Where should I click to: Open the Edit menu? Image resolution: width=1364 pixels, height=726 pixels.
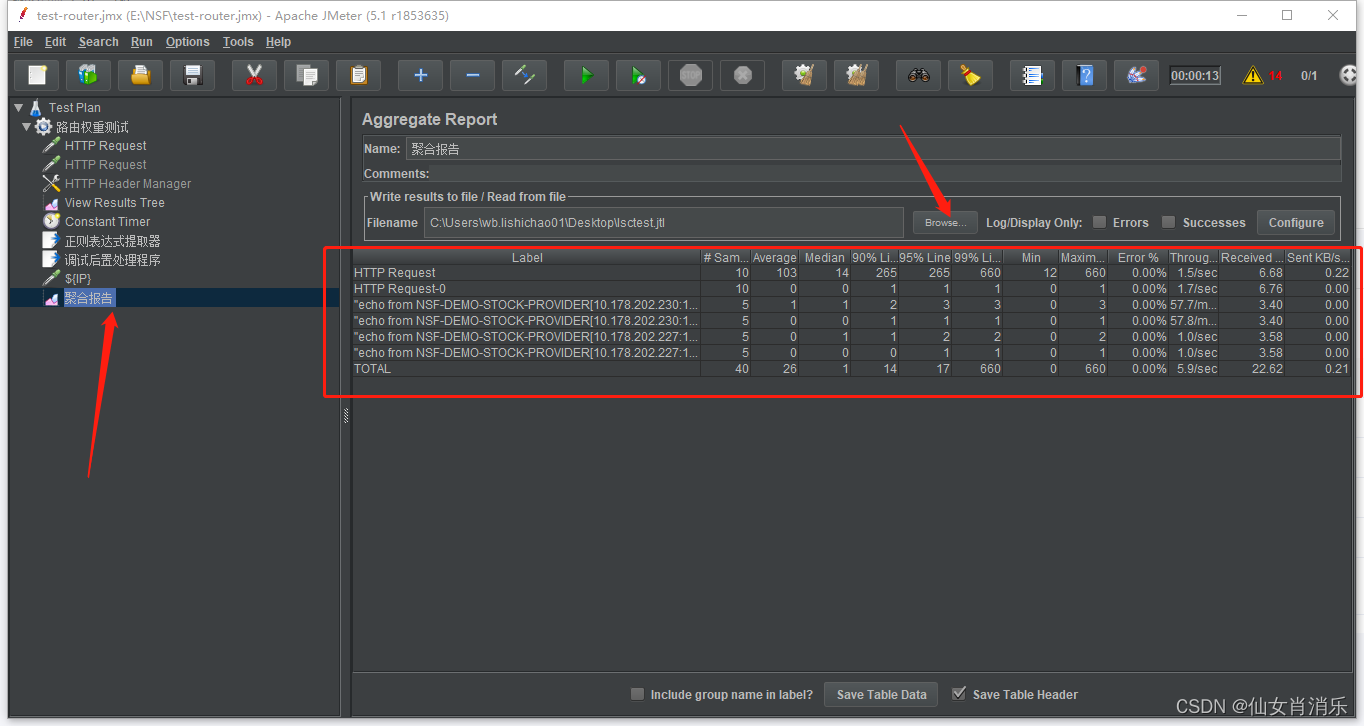[x=55, y=42]
